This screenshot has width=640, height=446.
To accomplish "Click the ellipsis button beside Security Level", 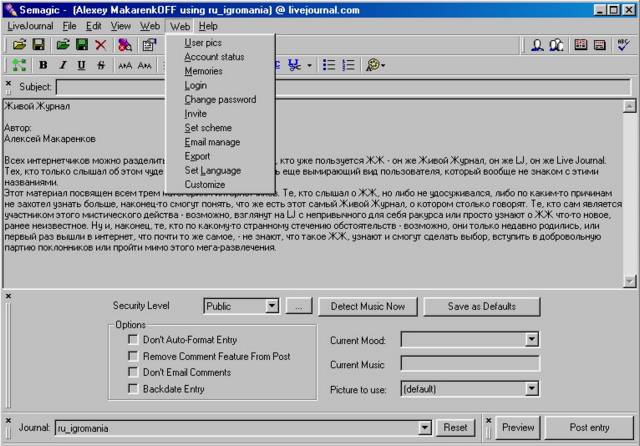I will [299, 306].
